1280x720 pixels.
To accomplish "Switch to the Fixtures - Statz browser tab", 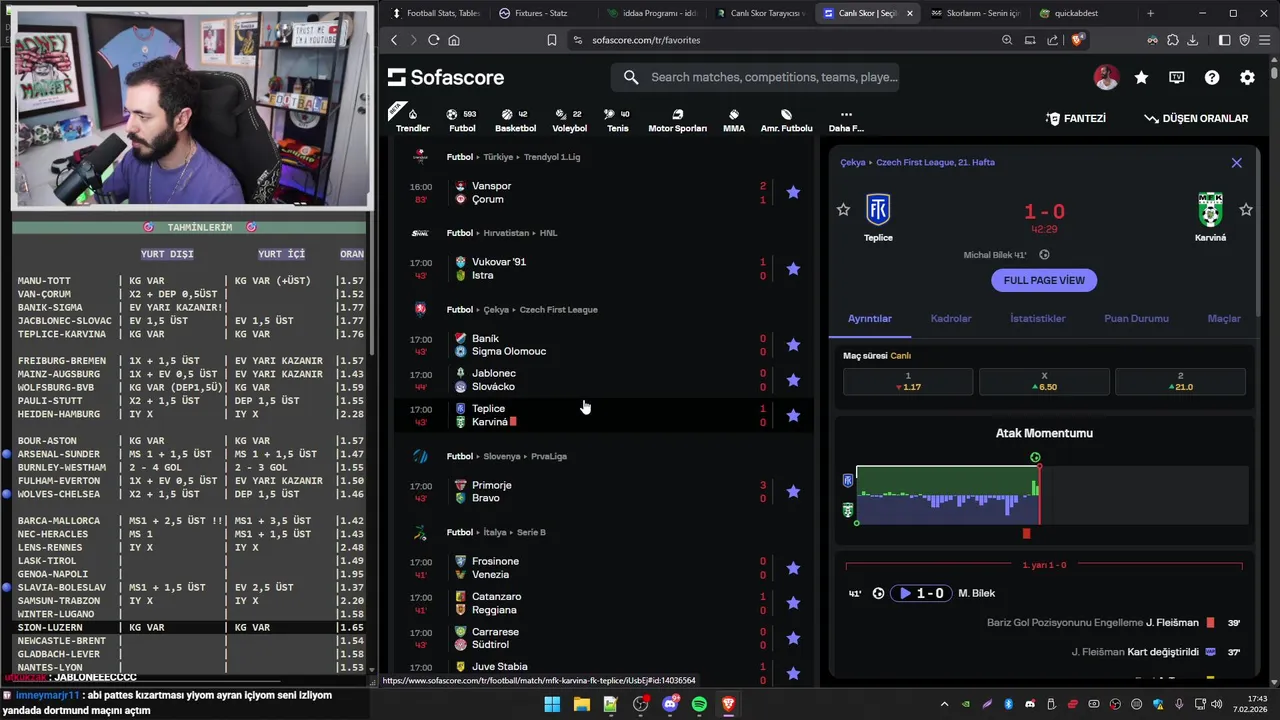I will pyautogui.click(x=540, y=13).
